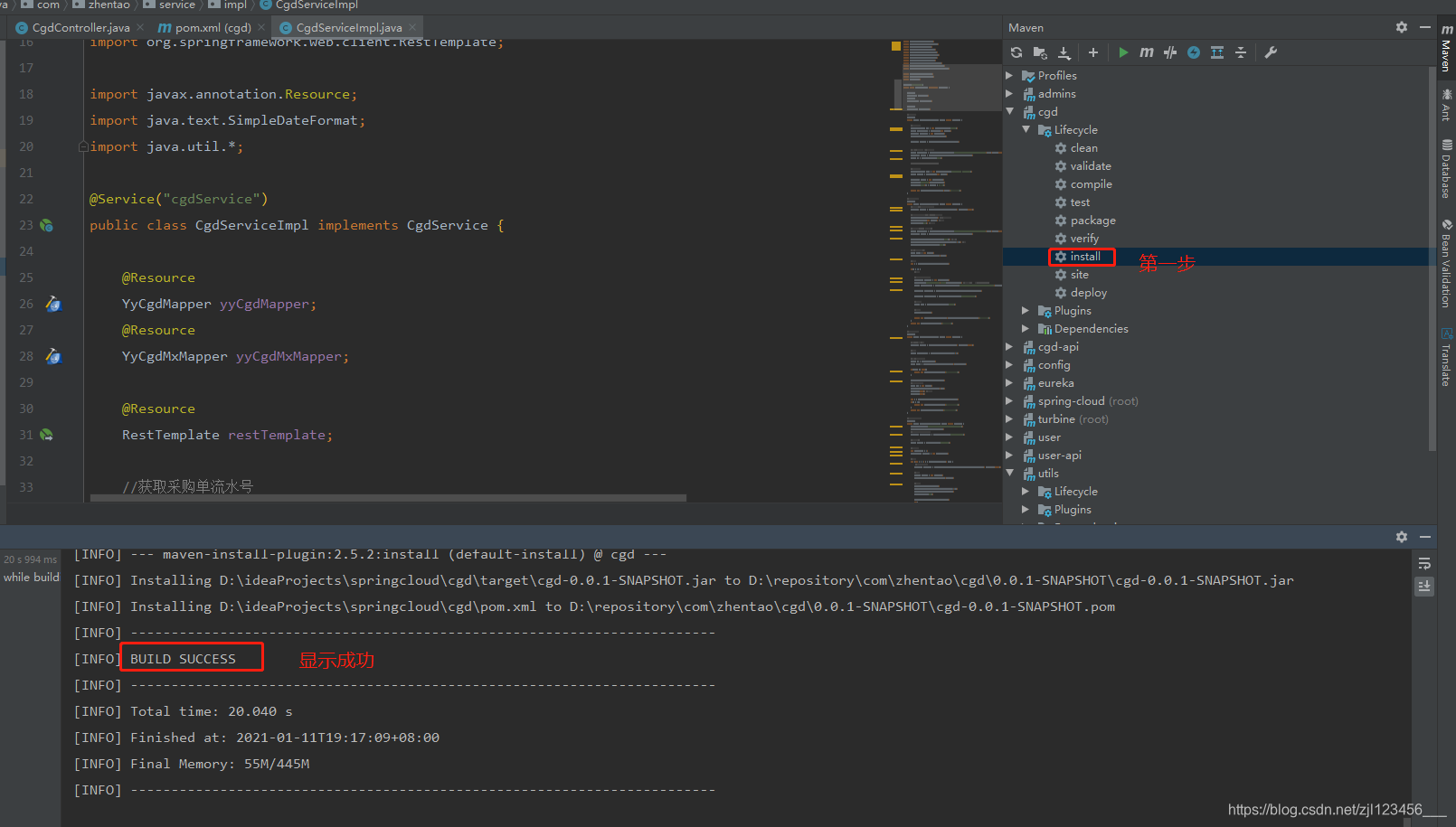The image size is (1456, 827).
Task: Expand the cgd-api module
Action: 1009,347
